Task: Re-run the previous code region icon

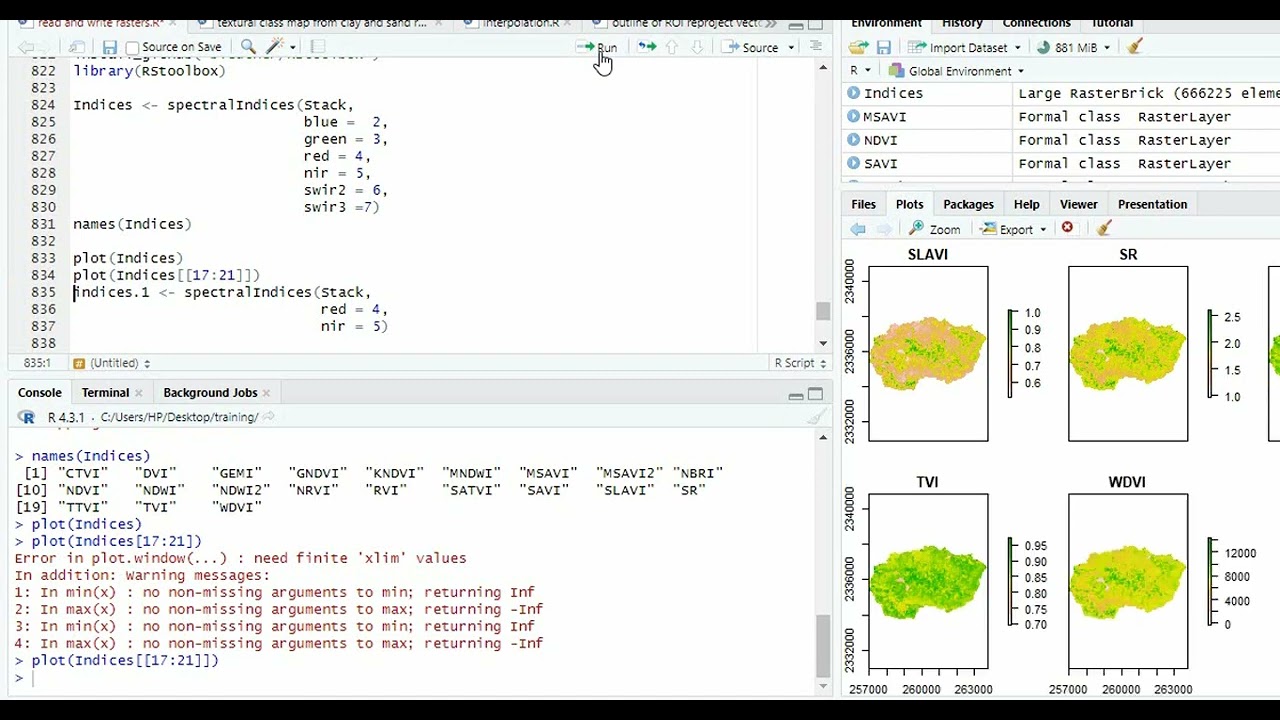Action: click(x=647, y=47)
